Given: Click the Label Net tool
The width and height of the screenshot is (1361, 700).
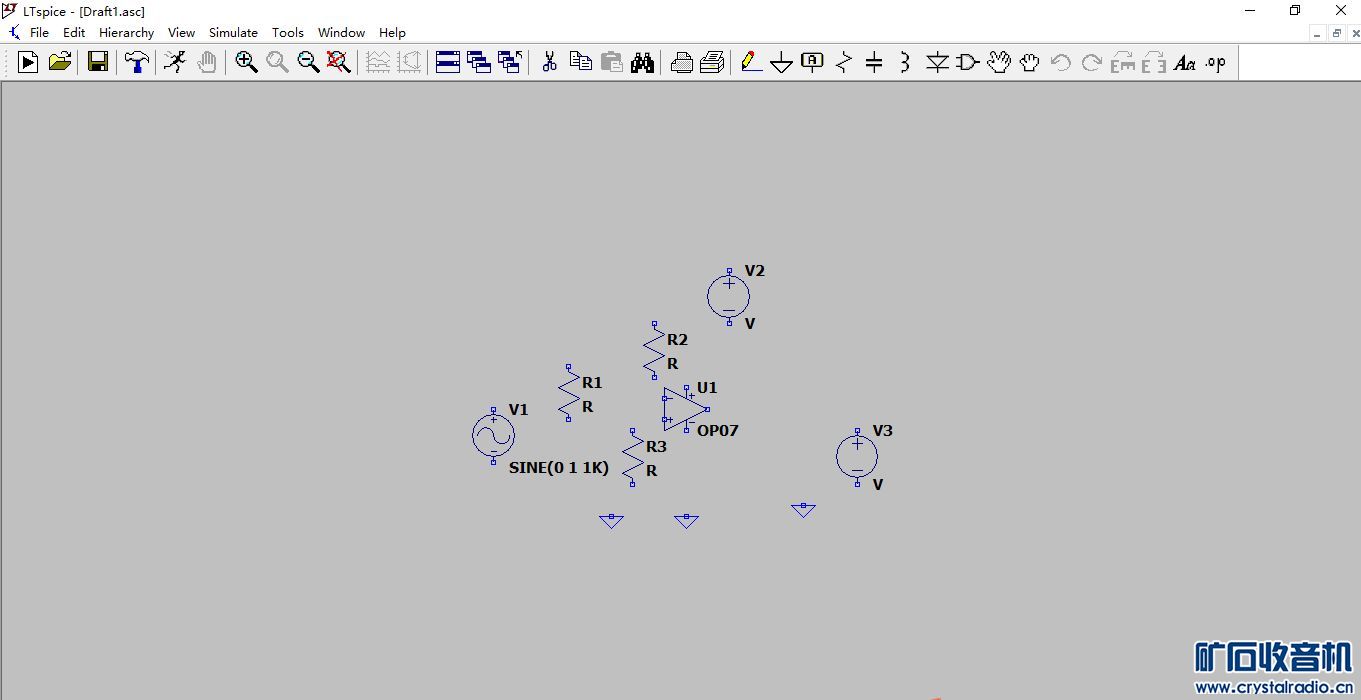Looking at the screenshot, I should [813, 62].
